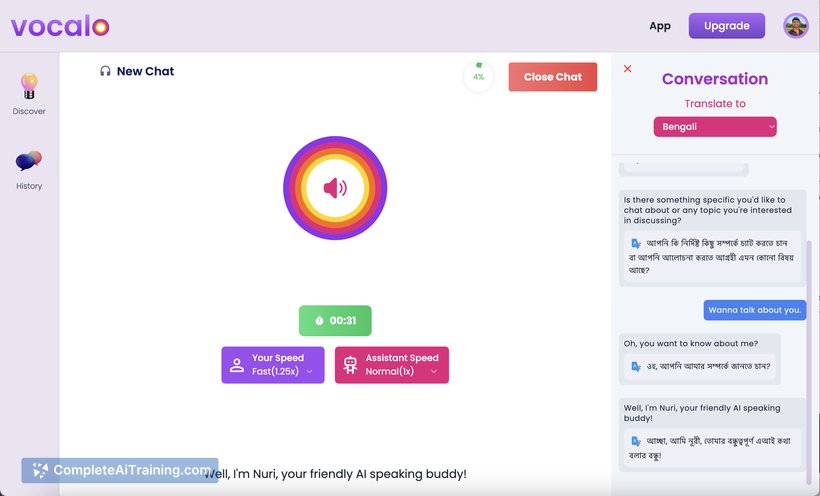Click translate icon under 'Oh, you want to know'
The image size is (820, 496).
tap(636, 366)
